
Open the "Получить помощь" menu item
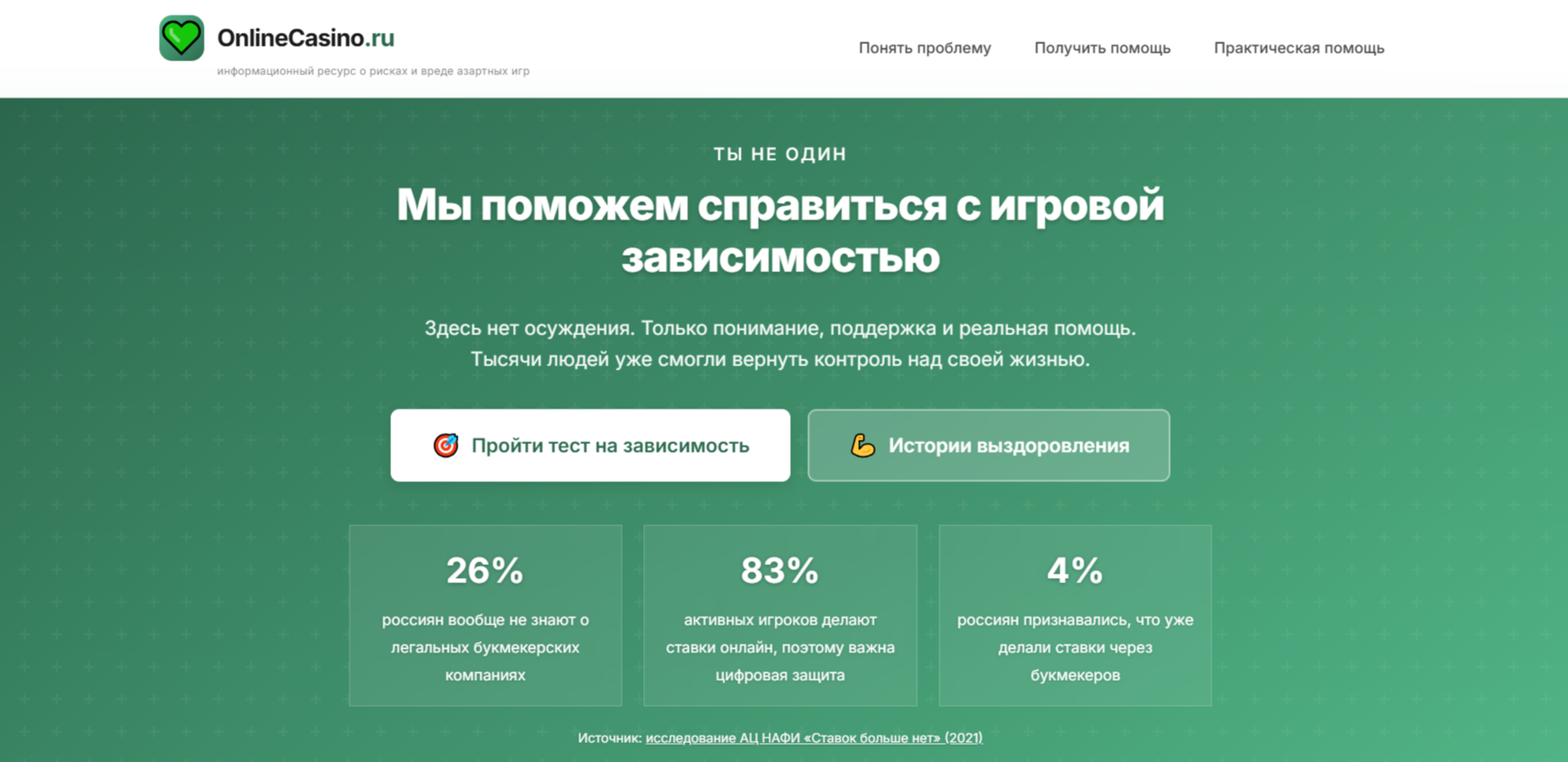coord(1102,48)
